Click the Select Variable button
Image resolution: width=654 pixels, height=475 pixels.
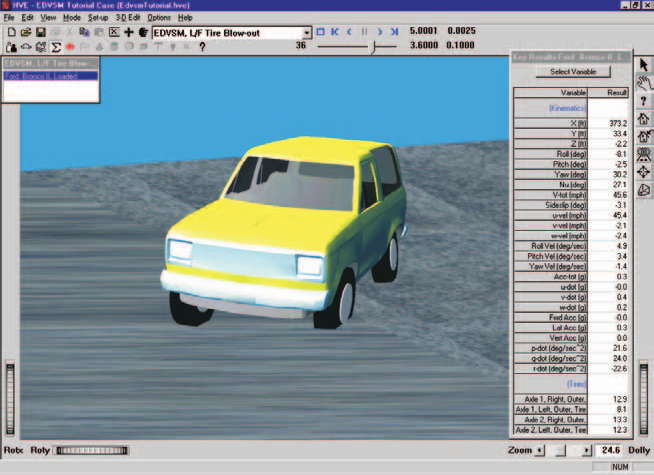point(573,72)
